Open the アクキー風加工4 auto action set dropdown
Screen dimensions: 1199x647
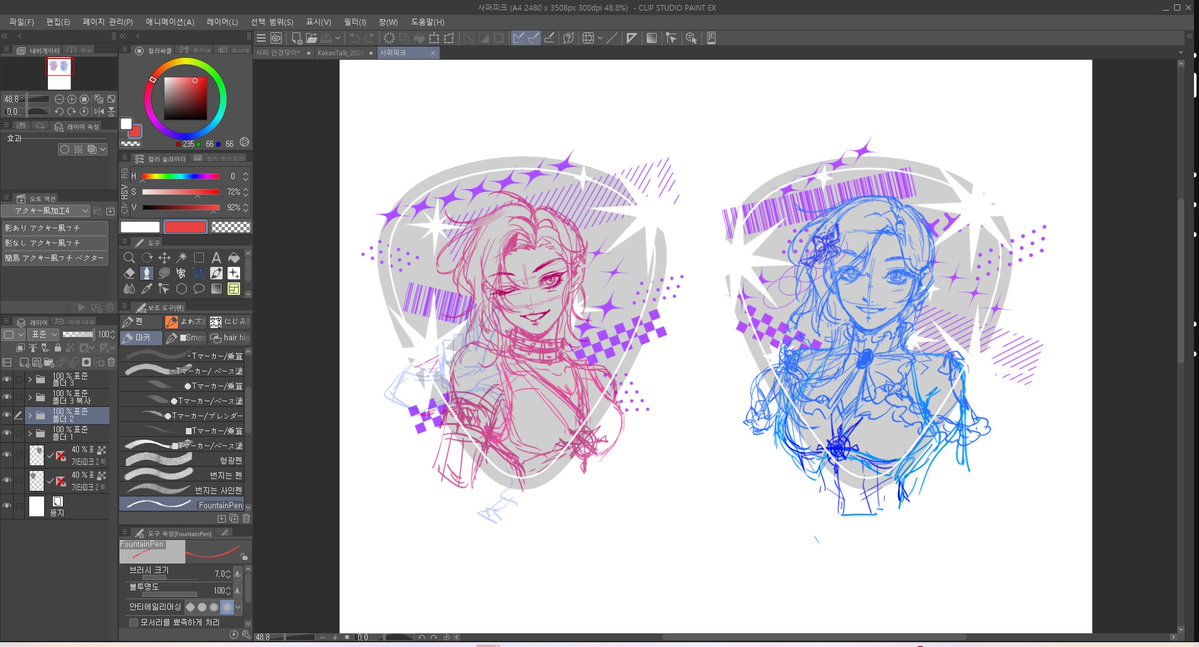47,211
